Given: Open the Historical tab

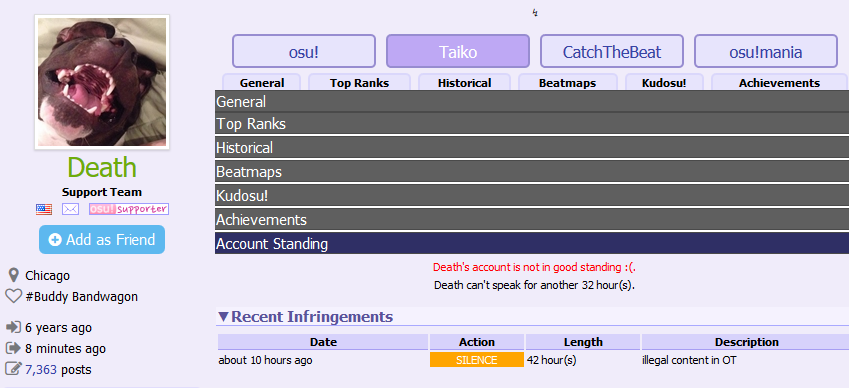Looking at the screenshot, I should 465,82.
